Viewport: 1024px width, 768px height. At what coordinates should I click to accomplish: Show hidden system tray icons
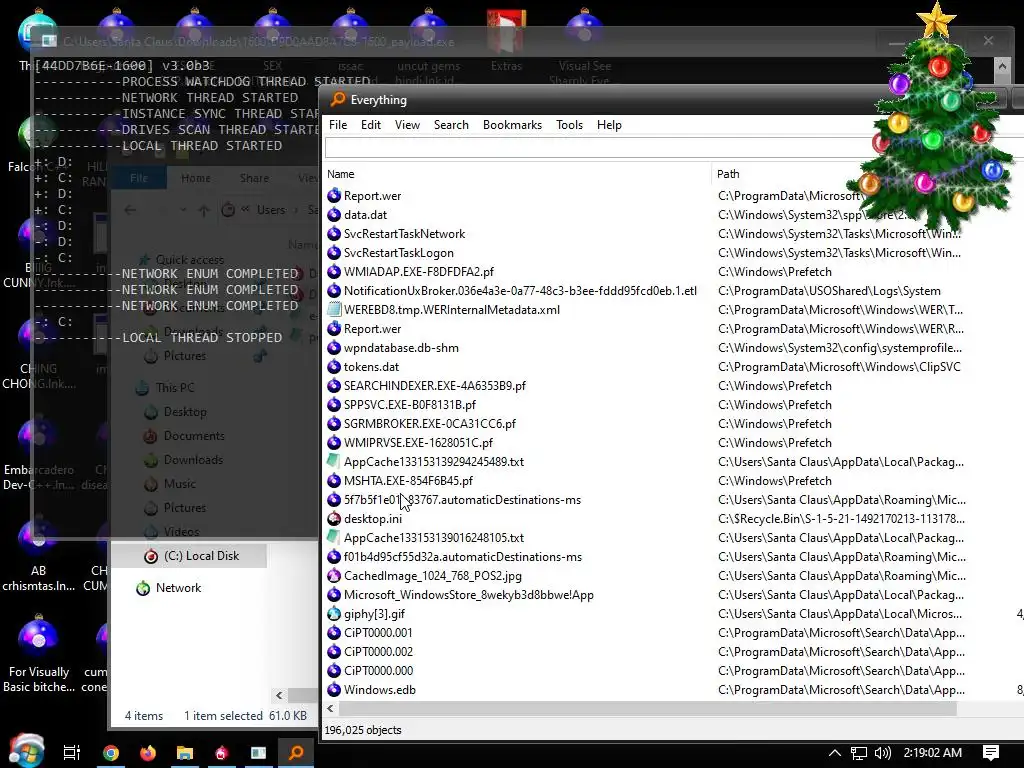pyautogui.click(x=835, y=753)
